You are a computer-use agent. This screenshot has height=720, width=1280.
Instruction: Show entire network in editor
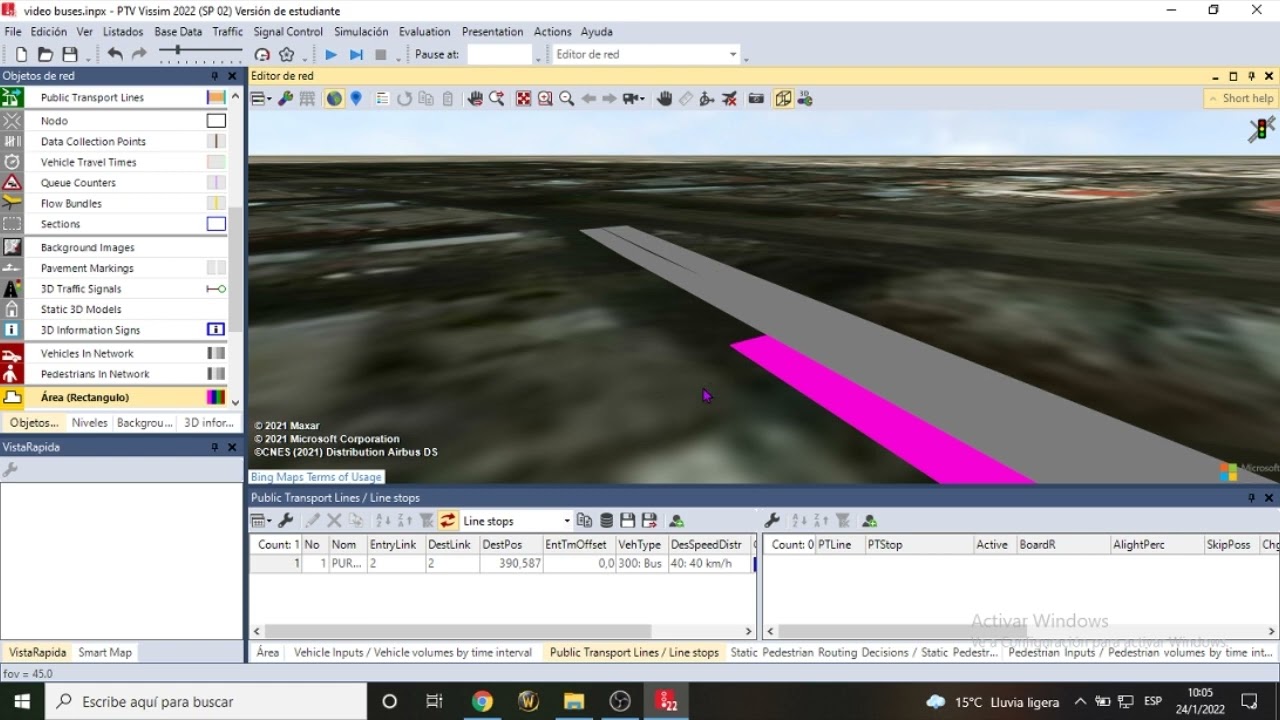point(523,99)
